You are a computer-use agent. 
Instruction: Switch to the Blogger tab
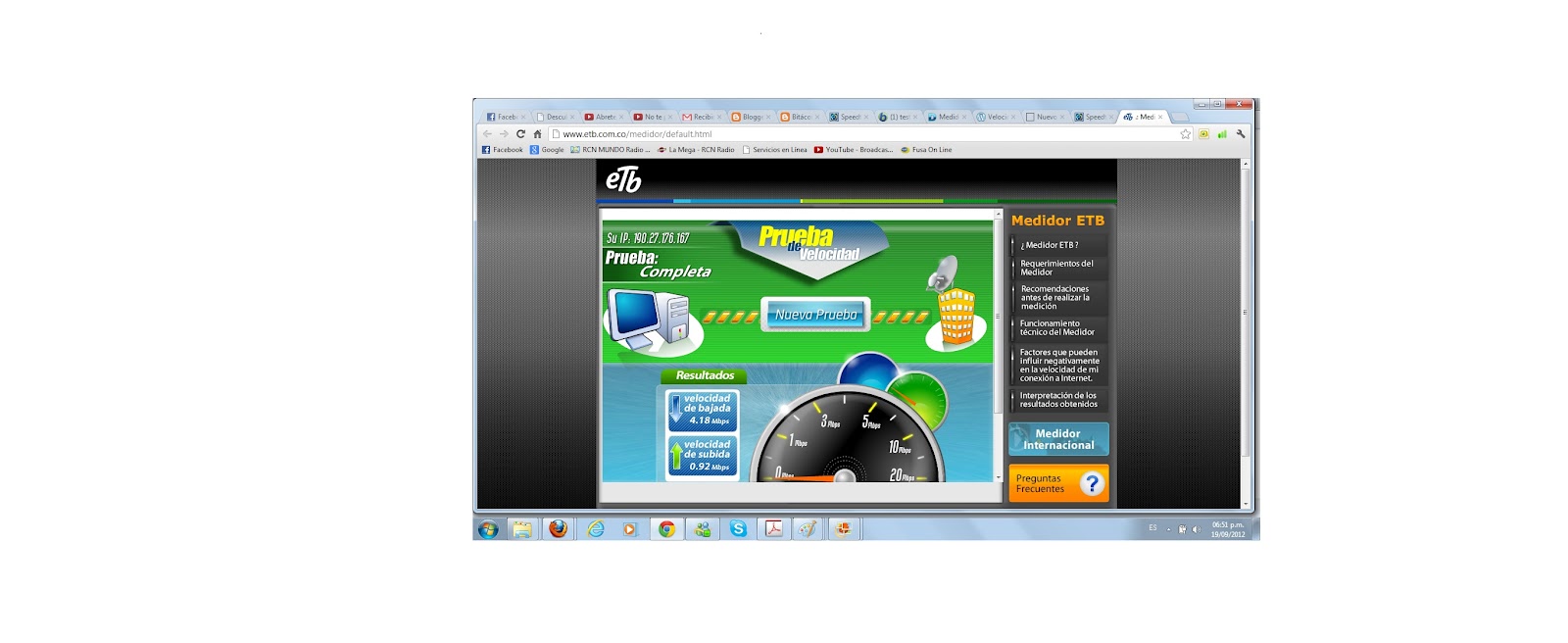tap(749, 117)
